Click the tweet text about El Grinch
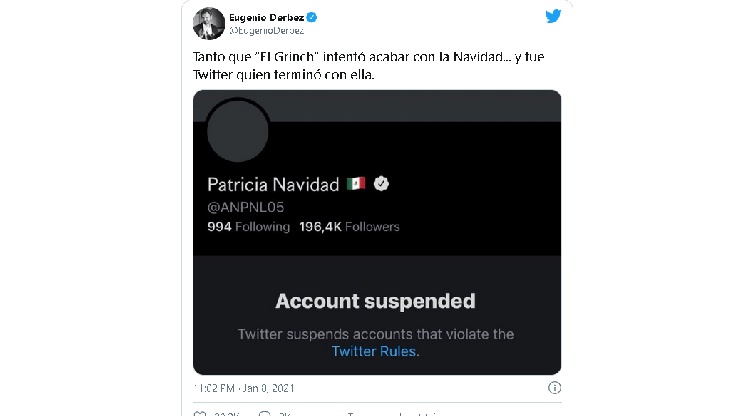This screenshot has height=416, width=740. coord(368,66)
